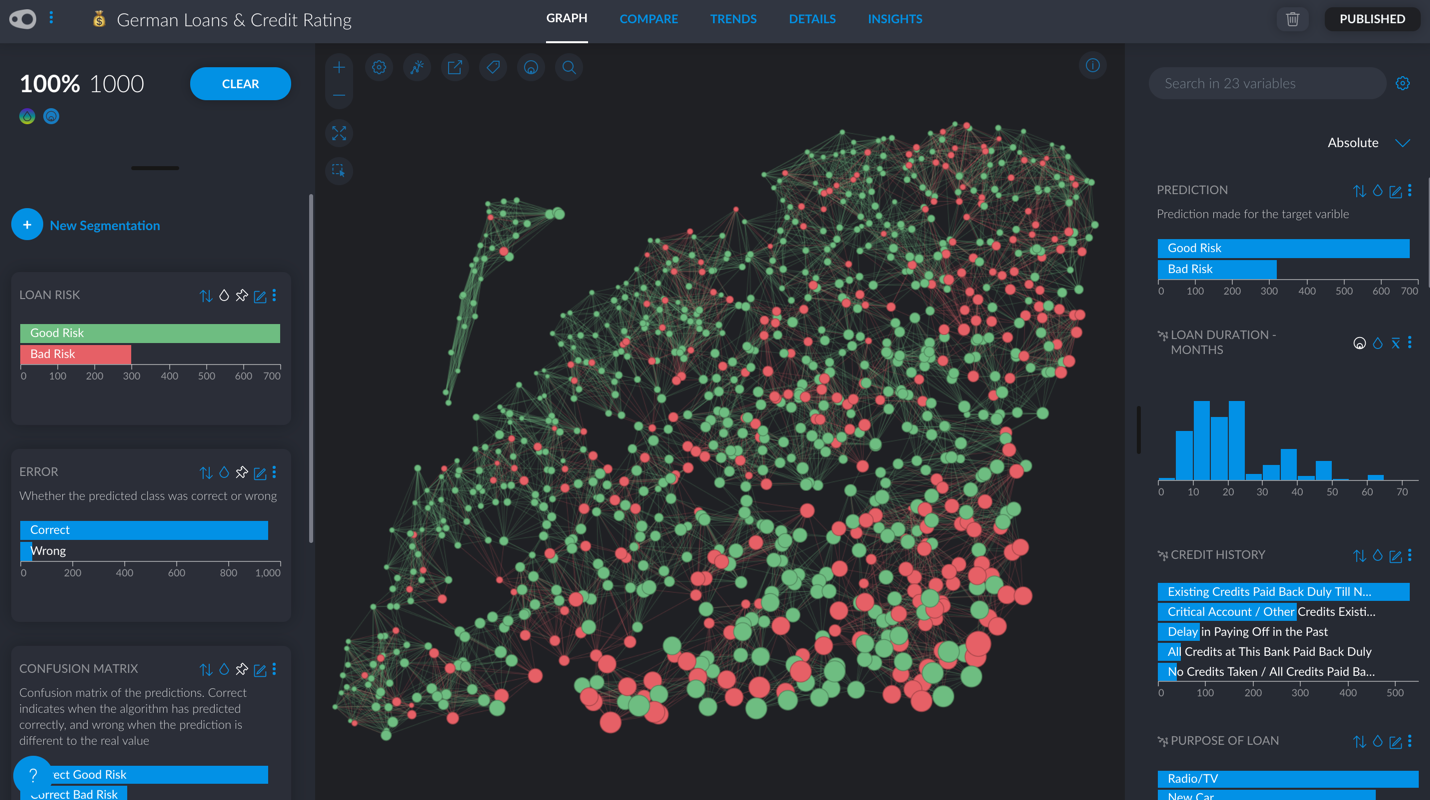
Task: Add a New Segmentation
Action: (86, 225)
